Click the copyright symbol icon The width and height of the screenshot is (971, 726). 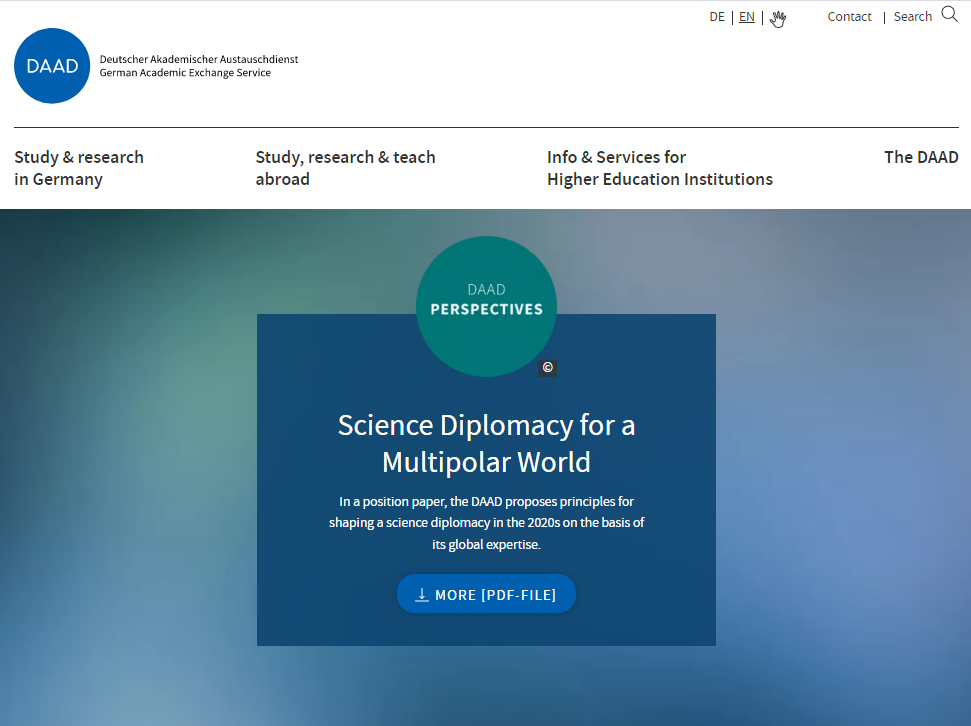[x=547, y=367]
